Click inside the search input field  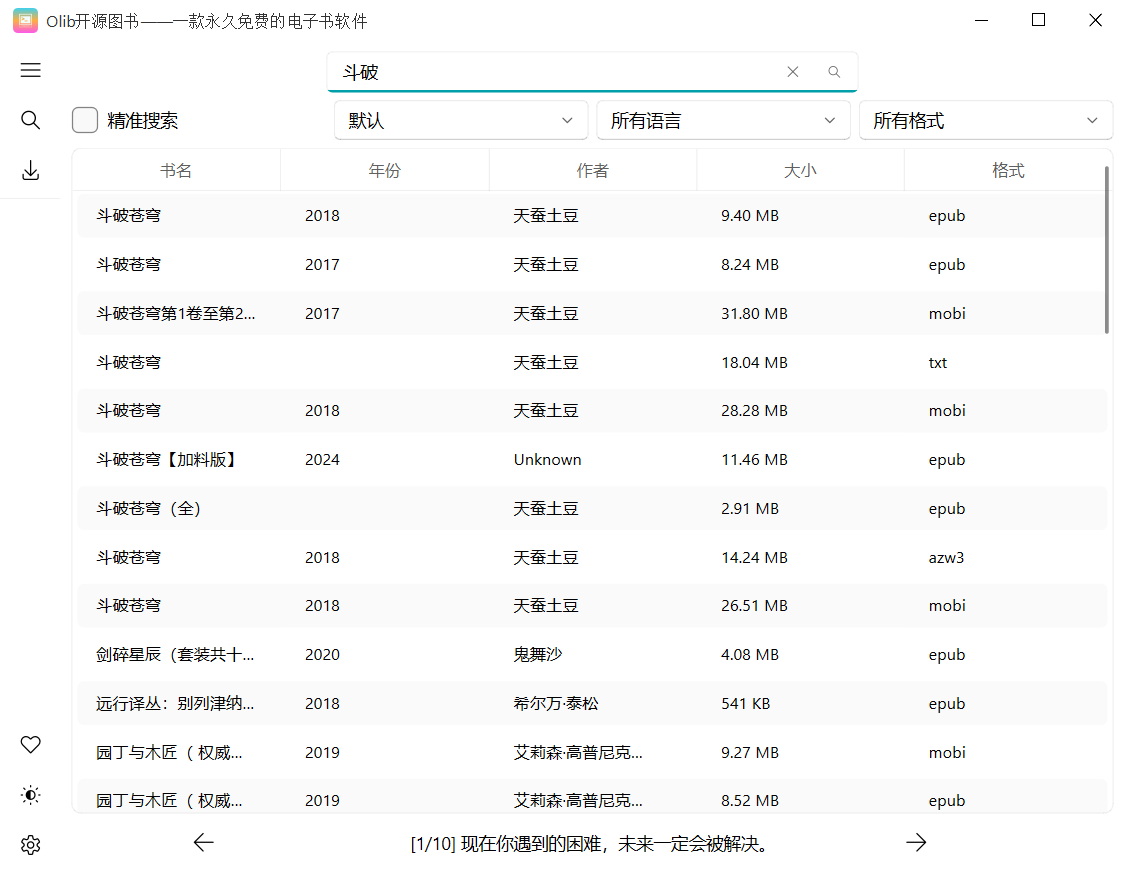click(x=560, y=71)
